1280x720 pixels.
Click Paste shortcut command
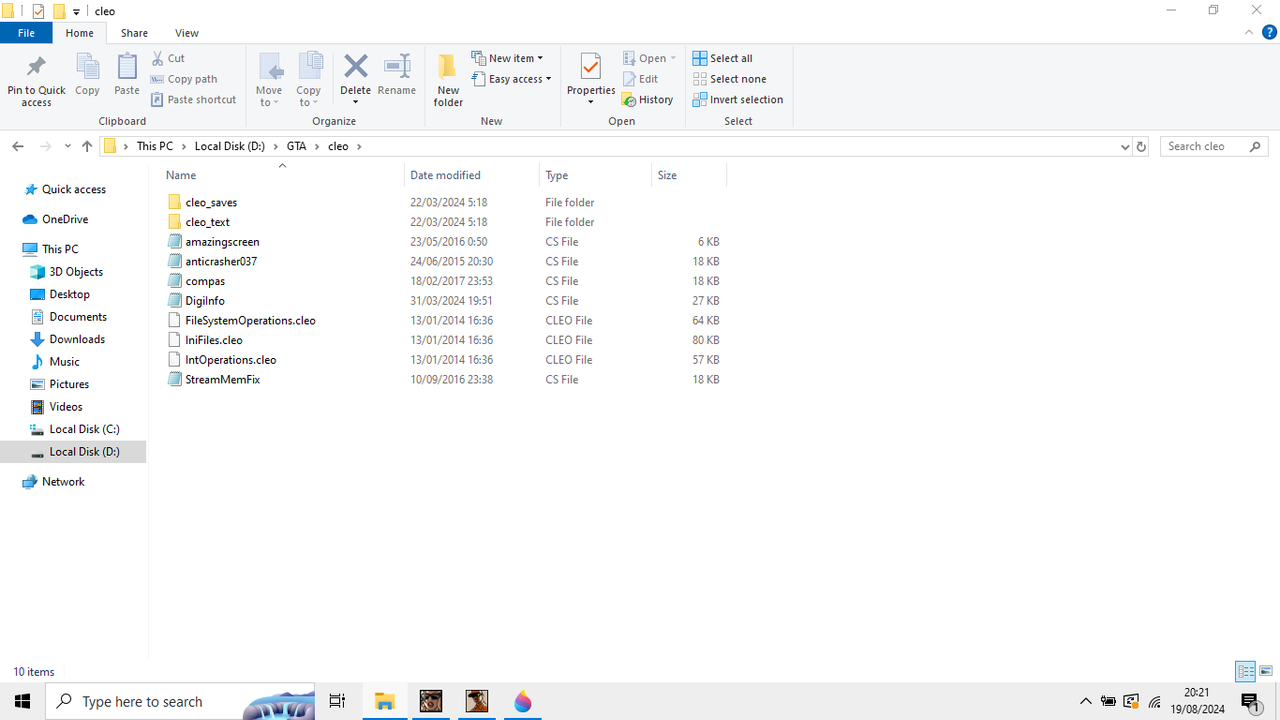click(194, 100)
